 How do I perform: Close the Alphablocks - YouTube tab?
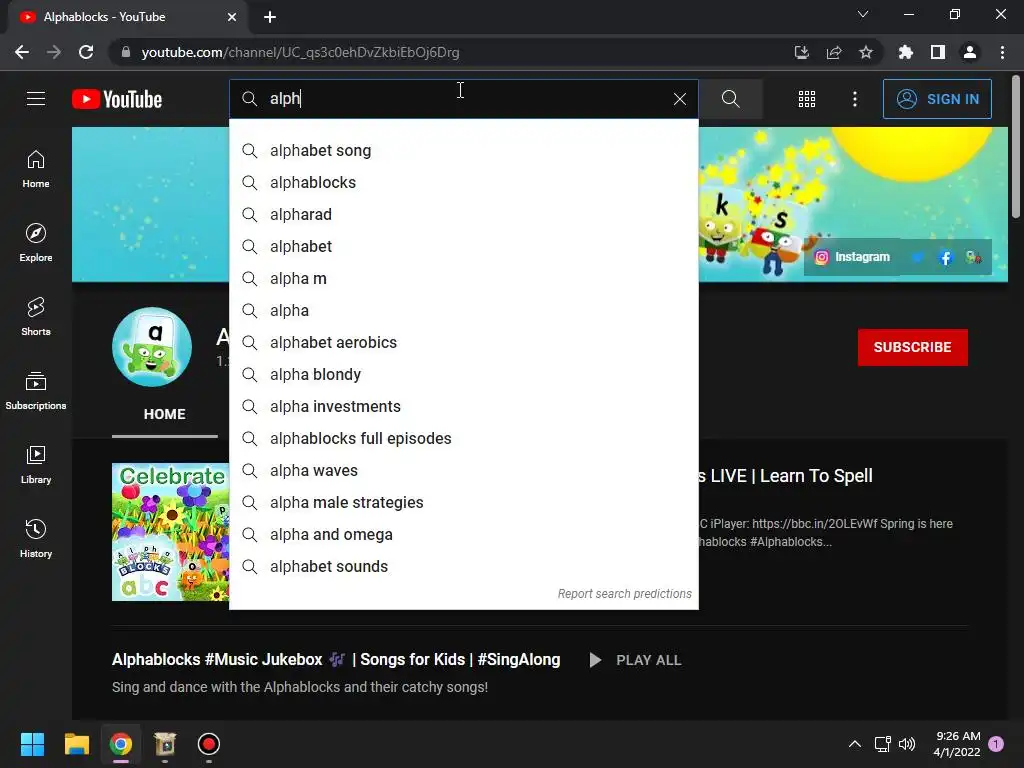(x=232, y=17)
